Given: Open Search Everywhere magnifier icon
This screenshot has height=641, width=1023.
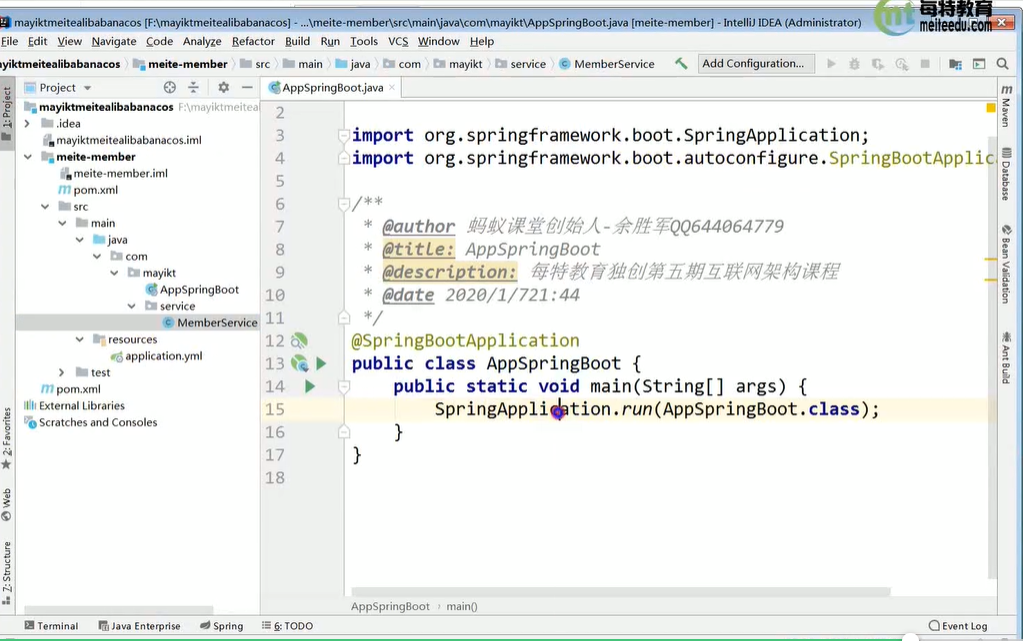Looking at the screenshot, I should [1003, 64].
